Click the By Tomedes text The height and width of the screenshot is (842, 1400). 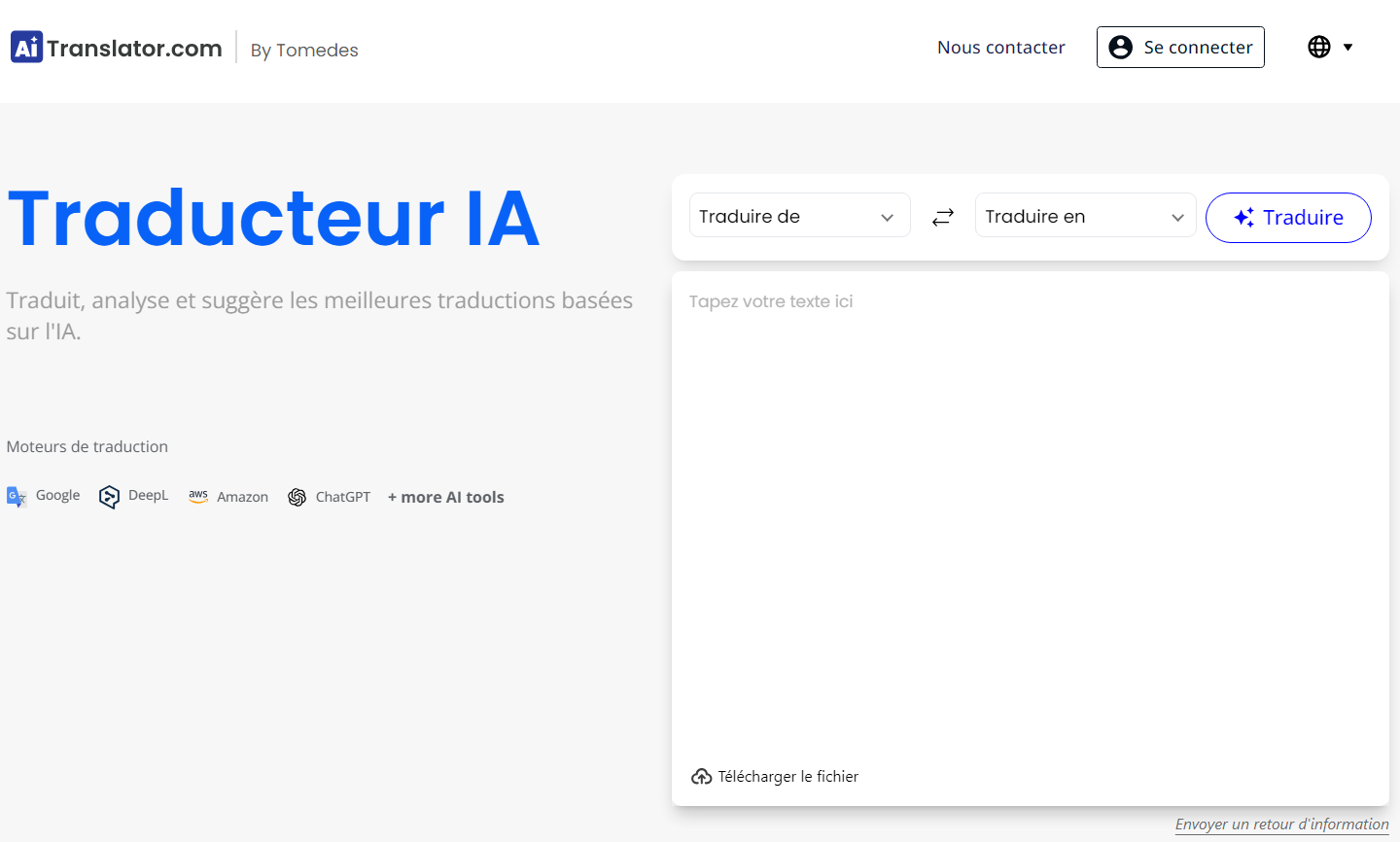[304, 50]
